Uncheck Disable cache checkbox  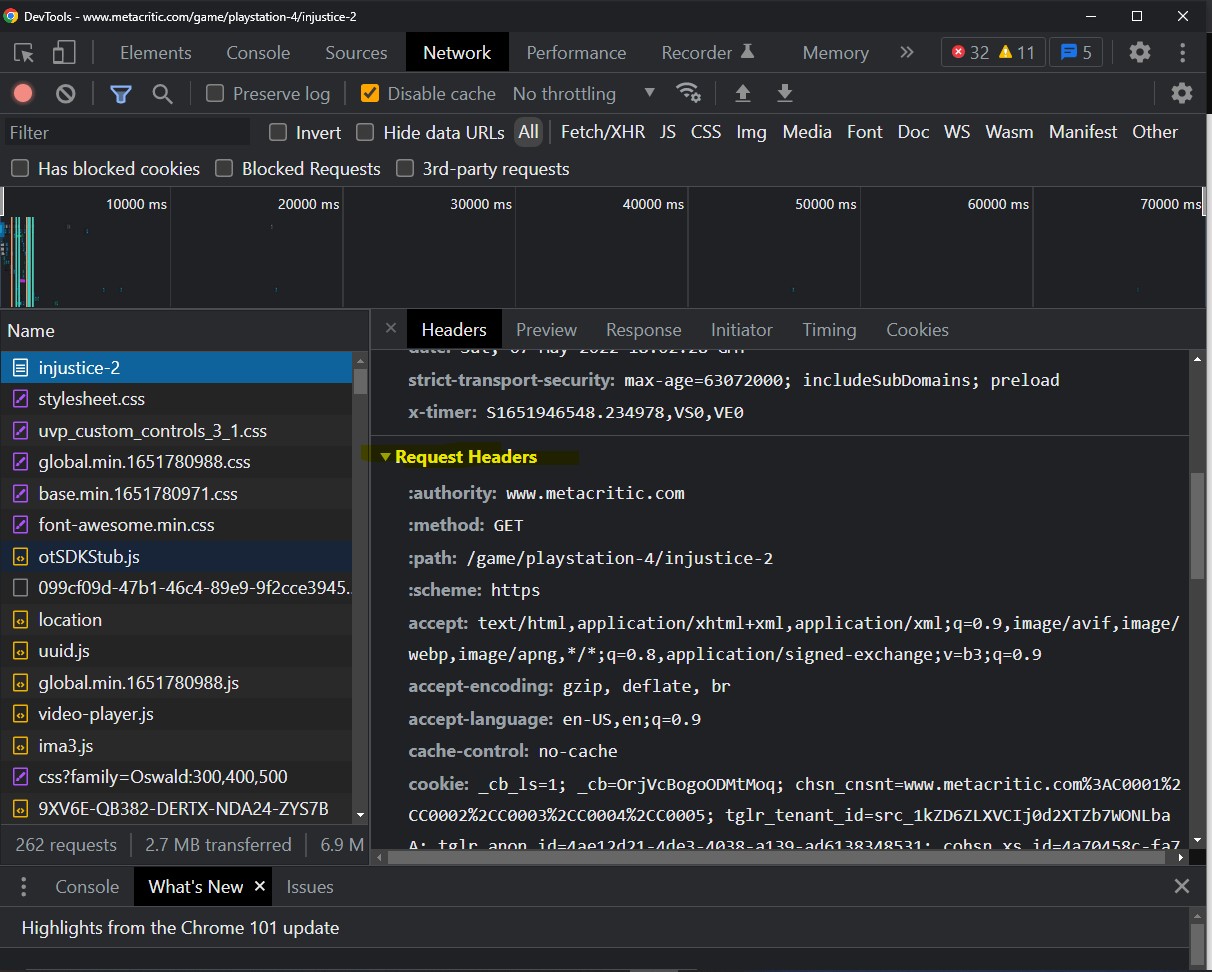370,93
